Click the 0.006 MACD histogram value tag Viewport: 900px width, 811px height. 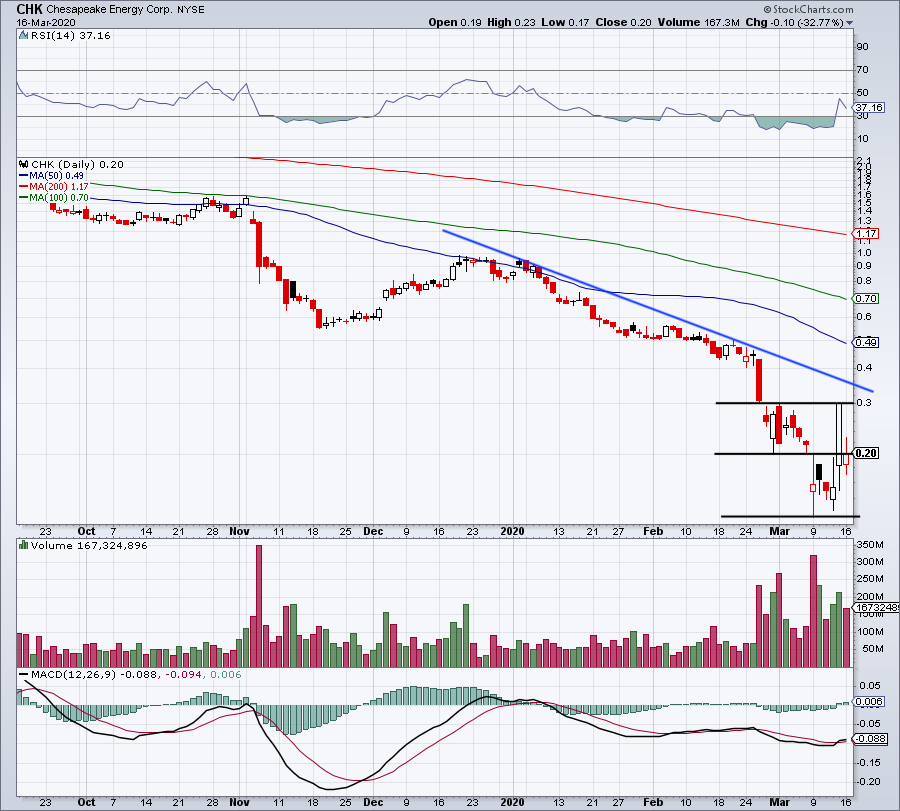tap(867, 702)
